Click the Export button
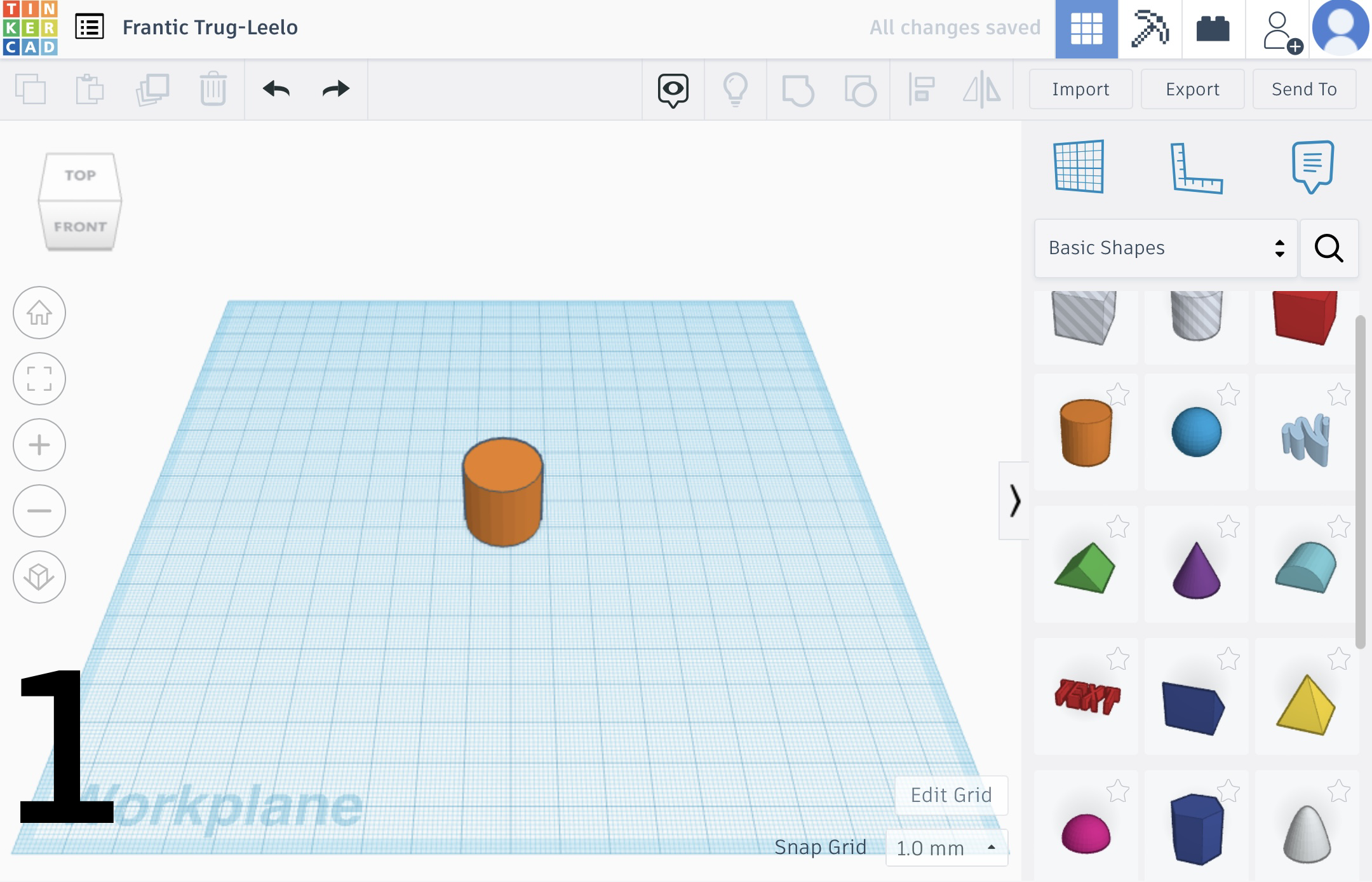 (x=1192, y=89)
